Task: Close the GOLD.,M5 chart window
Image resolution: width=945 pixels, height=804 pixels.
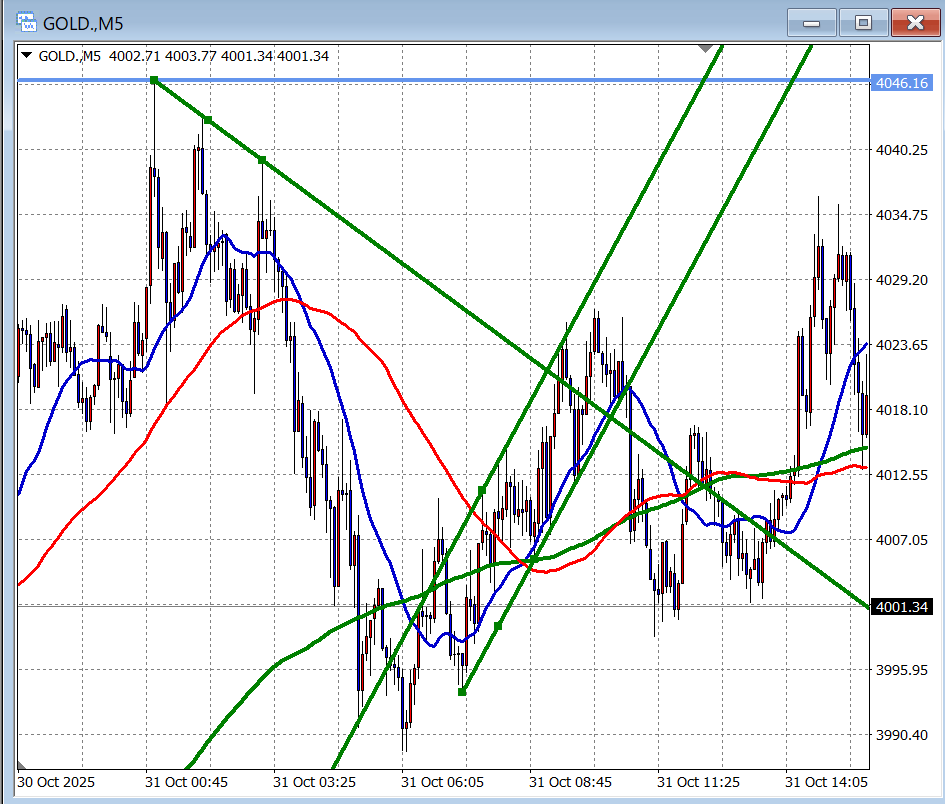Action: tap(914, 22)
